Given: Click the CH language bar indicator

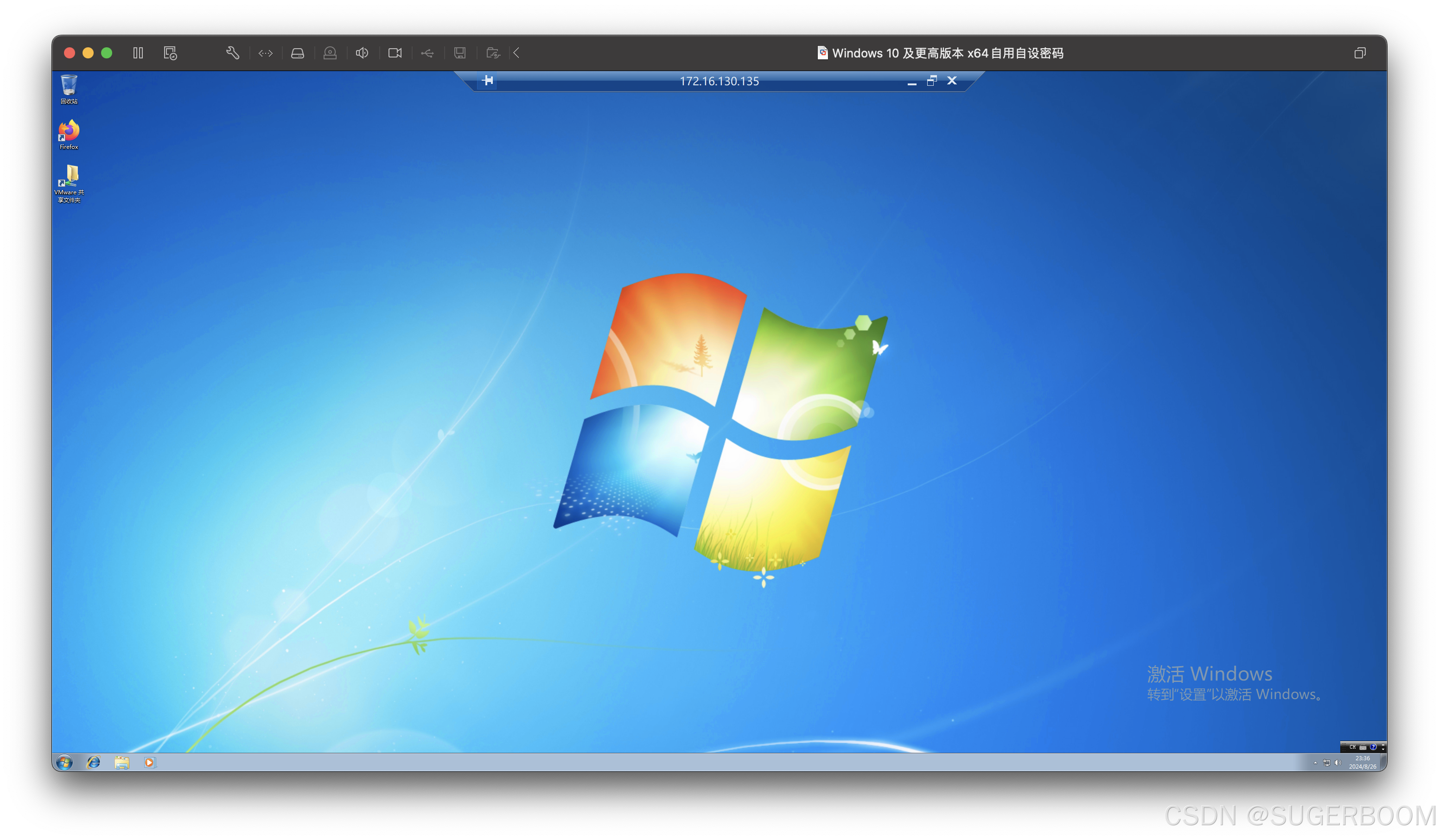Looking at the screenshot, I should click(1353, 747).
